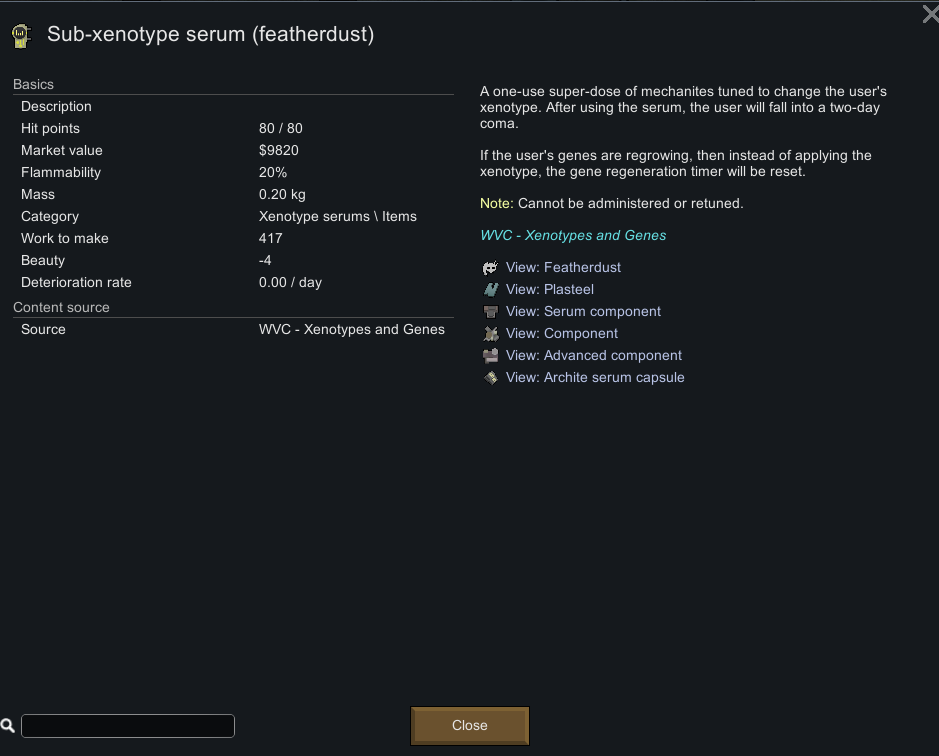Screen dimensions: 939x756
Task: Open the View: Plasteel link
Action: click(x=550, y=290)
